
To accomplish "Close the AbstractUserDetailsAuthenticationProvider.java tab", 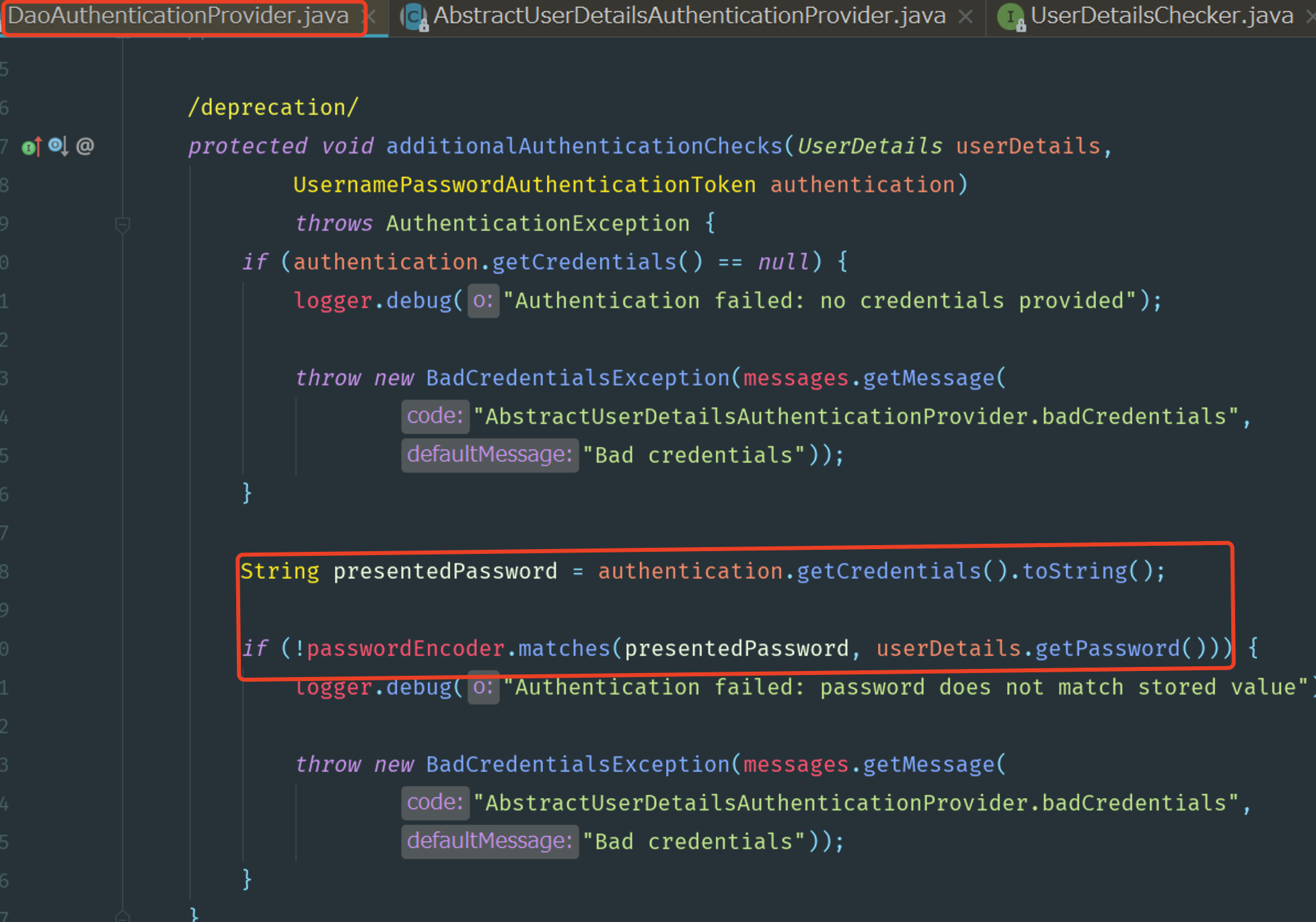I will click(965, 16).
